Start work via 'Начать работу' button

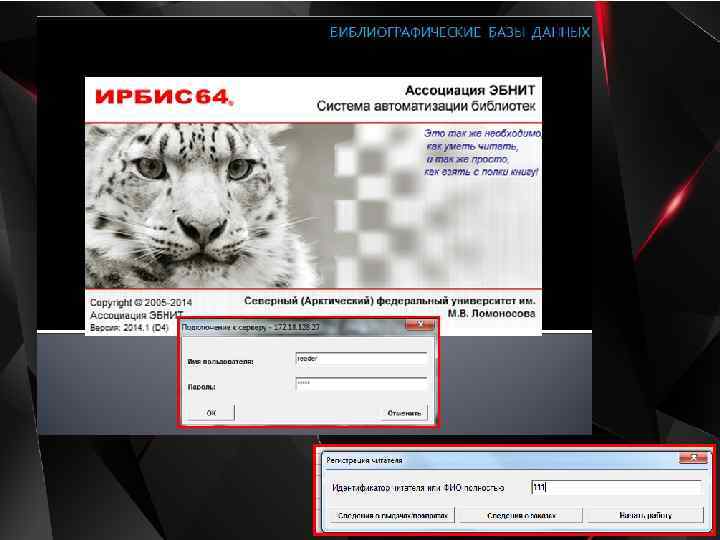(x=645, y=516)
